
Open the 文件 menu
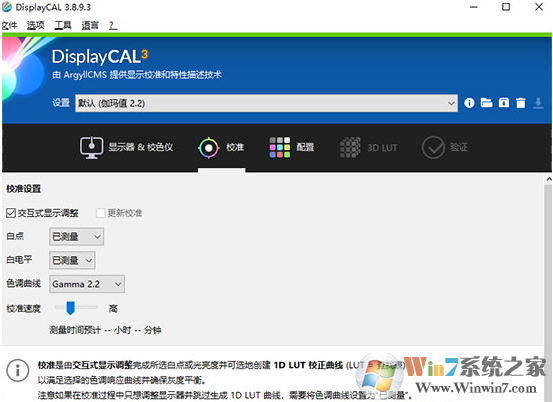pos(10,25)
